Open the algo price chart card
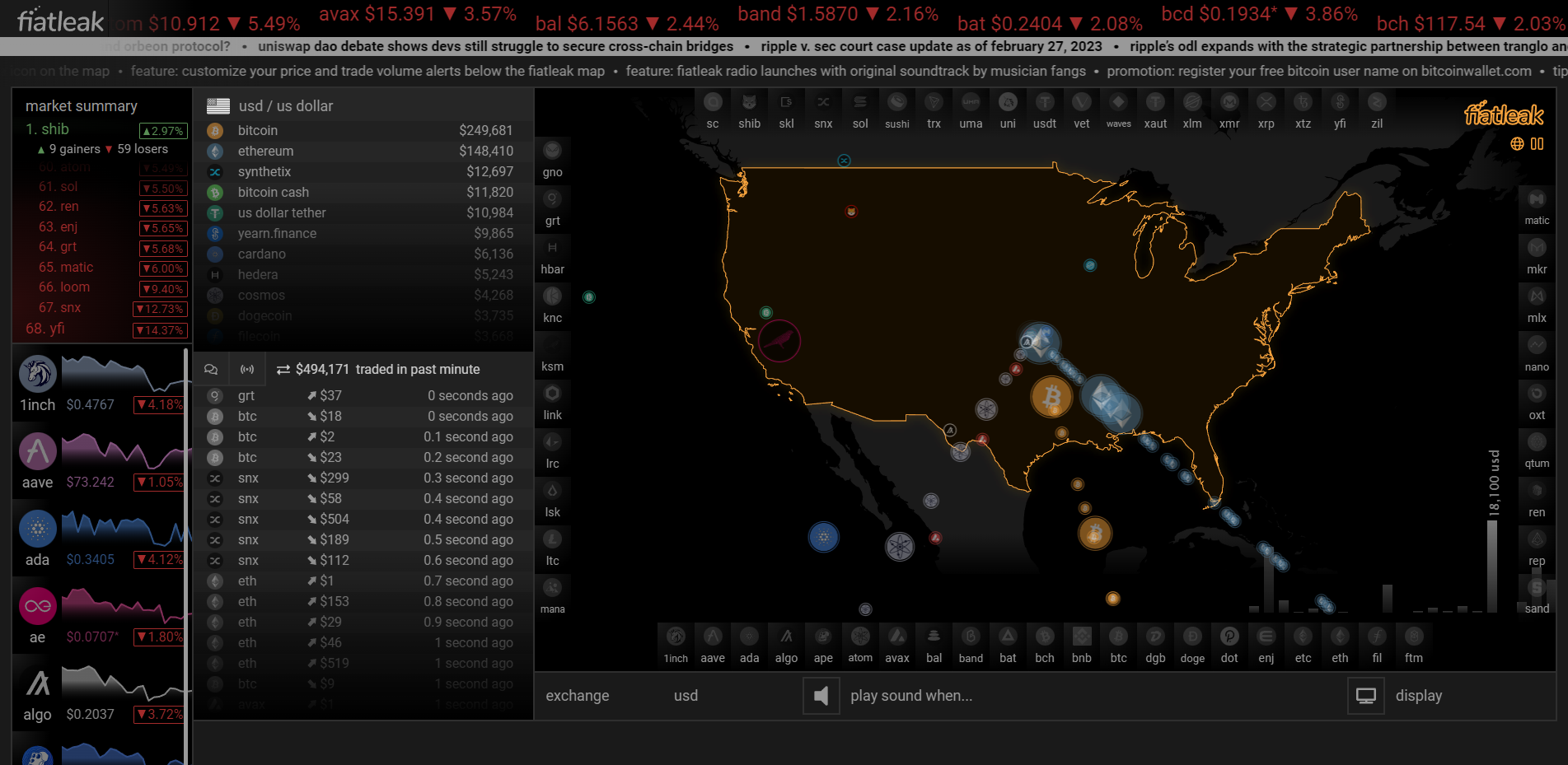Image resolution: width=1568 pixels, height=765 pixels. (101, 693)
